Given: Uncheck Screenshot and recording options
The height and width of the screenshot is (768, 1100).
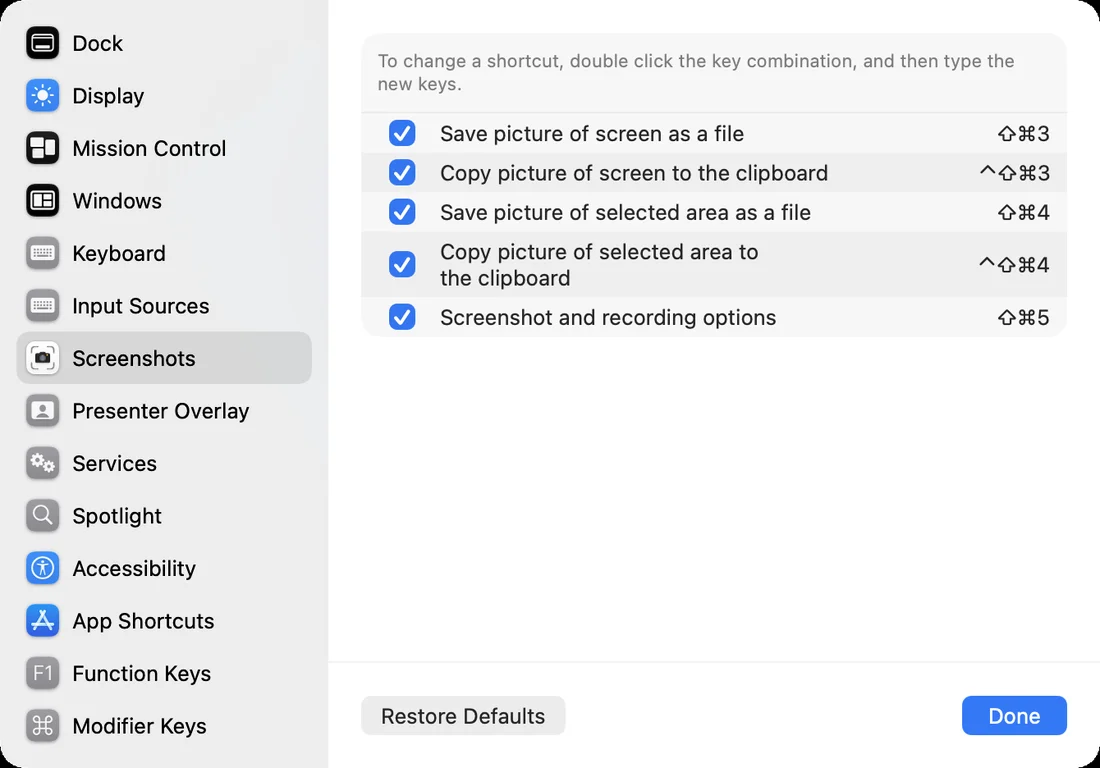Looking at the screenshot, I should point(402,317).
